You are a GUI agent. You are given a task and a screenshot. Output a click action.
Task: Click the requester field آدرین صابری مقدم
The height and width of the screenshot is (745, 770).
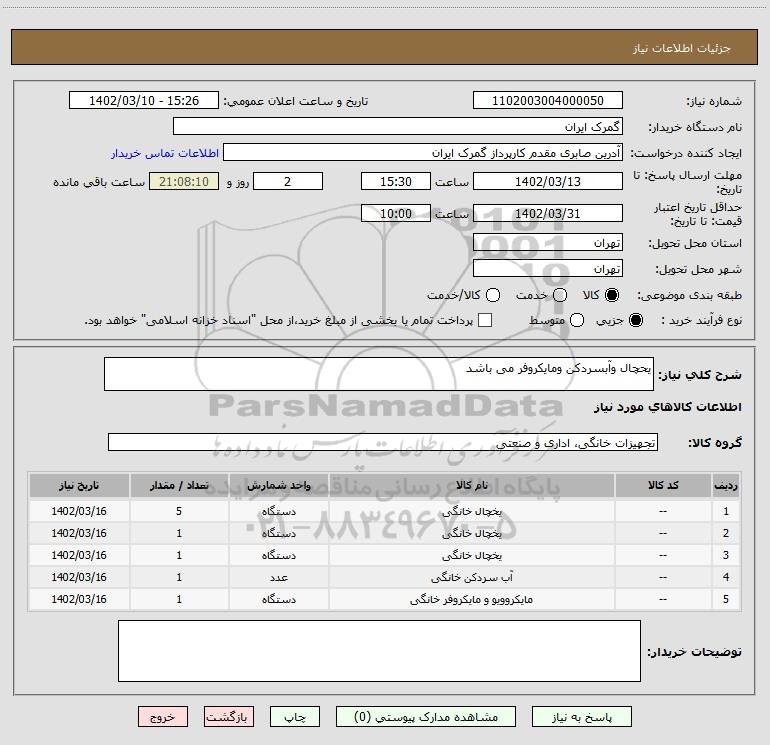click(x=423, y=153)
